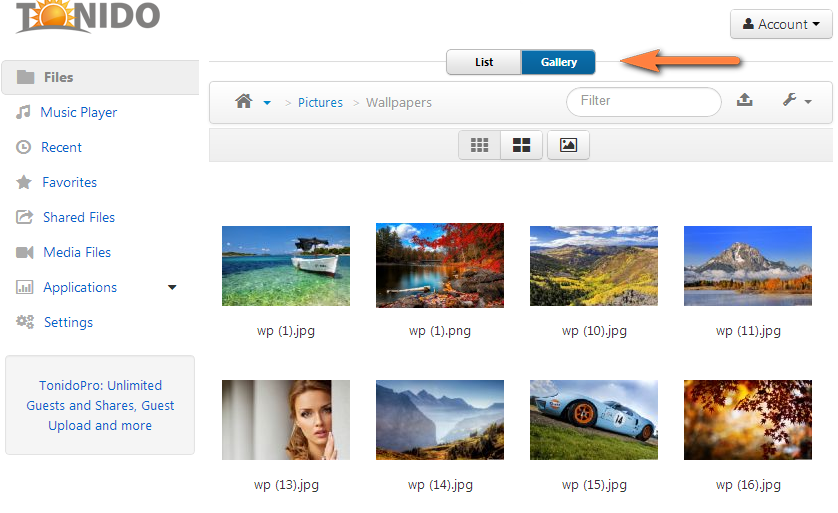Click the Wallpapers breadcrumb
This screenshot has width=838, height=513.
399,103
